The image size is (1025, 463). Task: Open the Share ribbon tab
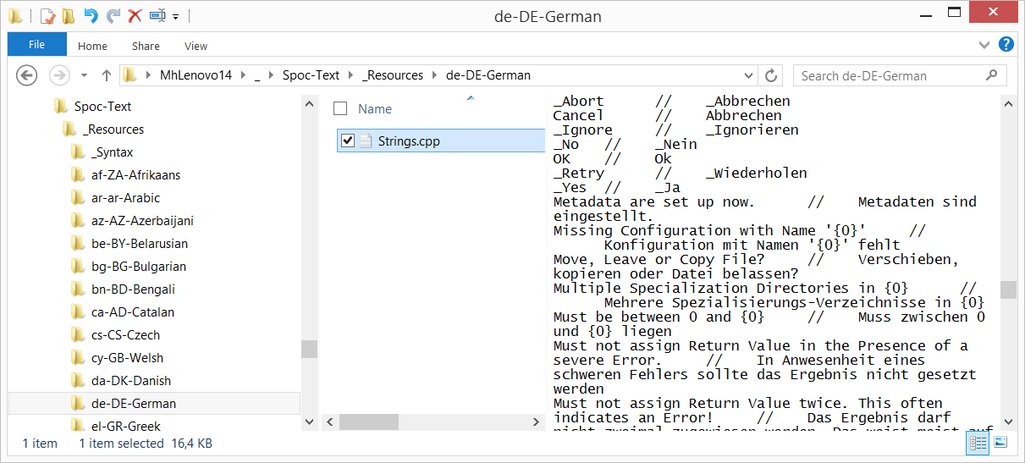[145, 46]
